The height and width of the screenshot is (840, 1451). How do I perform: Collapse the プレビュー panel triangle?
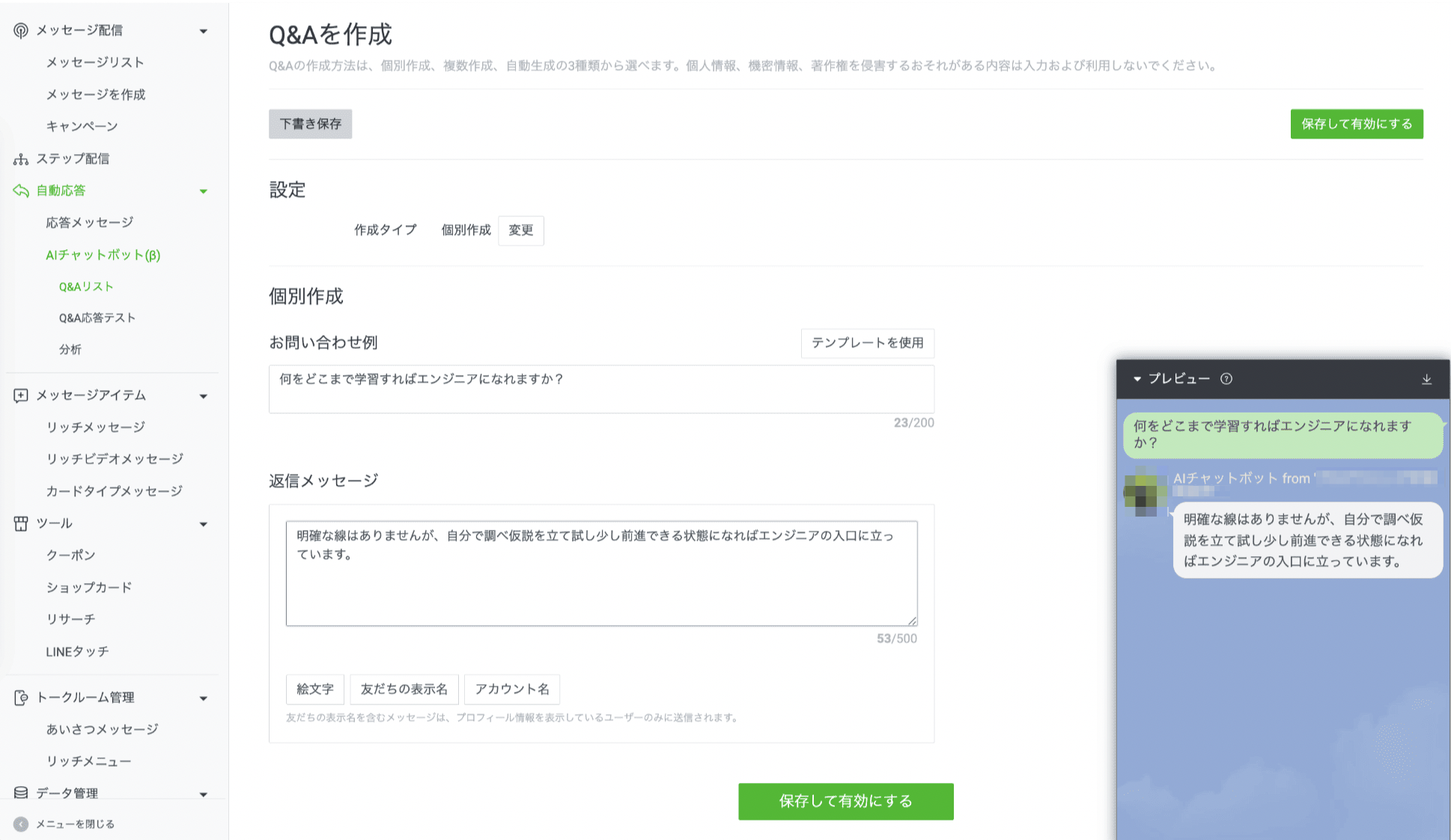[x=1139, y=379]
